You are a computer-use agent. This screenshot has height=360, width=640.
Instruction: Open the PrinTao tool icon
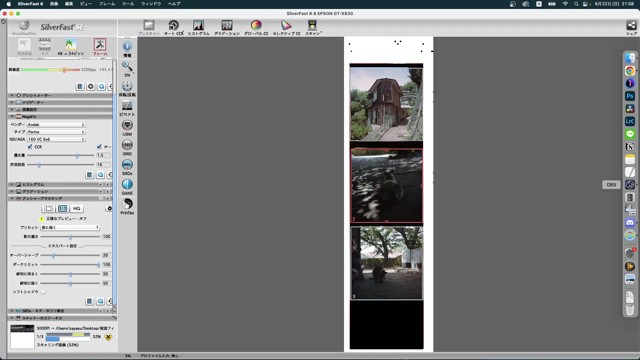[127, 203]
